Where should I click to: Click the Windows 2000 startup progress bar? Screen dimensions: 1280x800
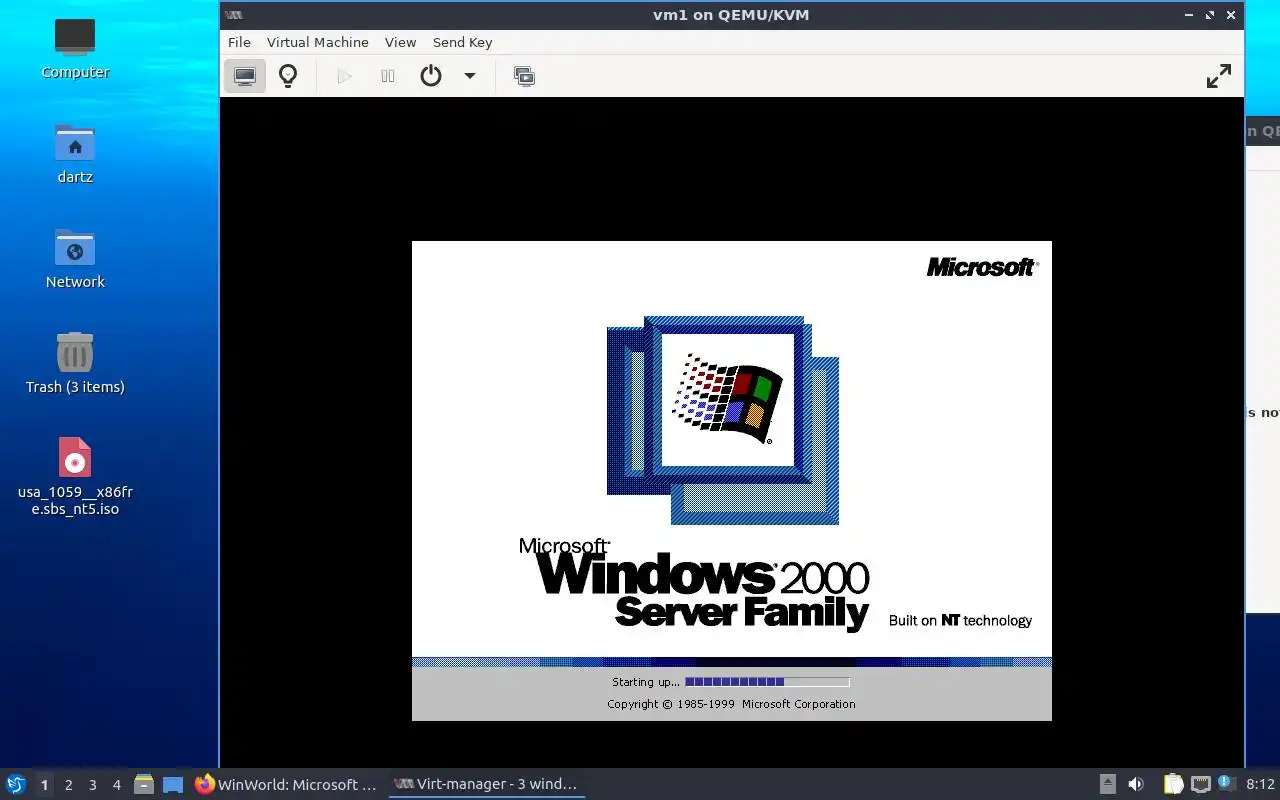767,682
